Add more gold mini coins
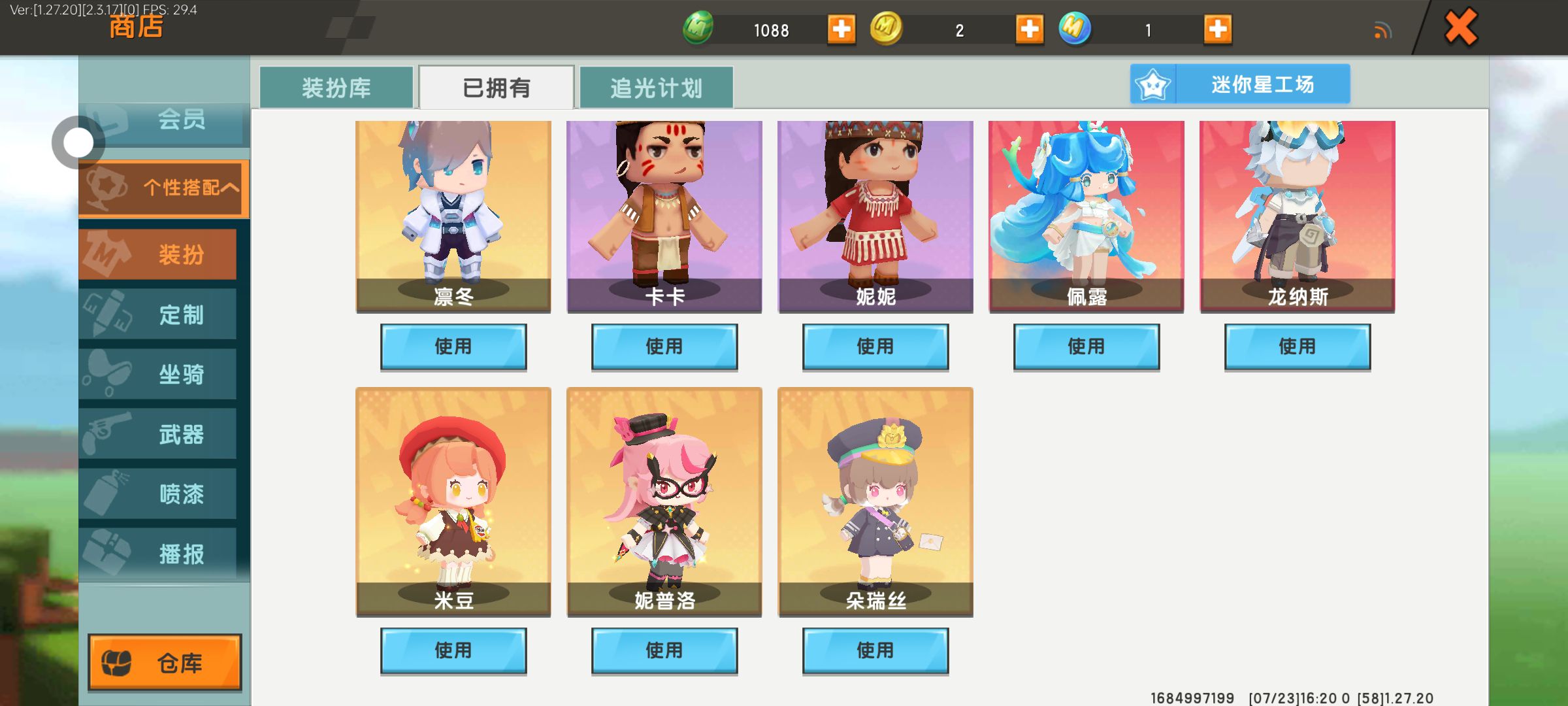This screenshot has width=1568, height=706. (1029, 29)
